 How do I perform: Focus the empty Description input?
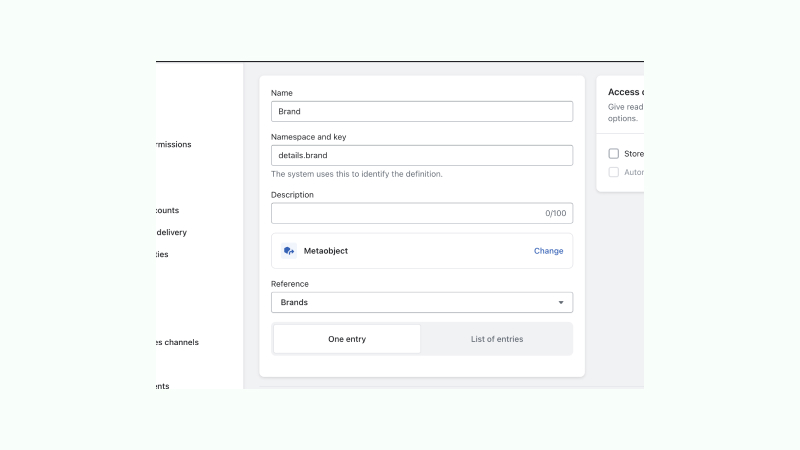pyautogui.click(x=421, y=213)
